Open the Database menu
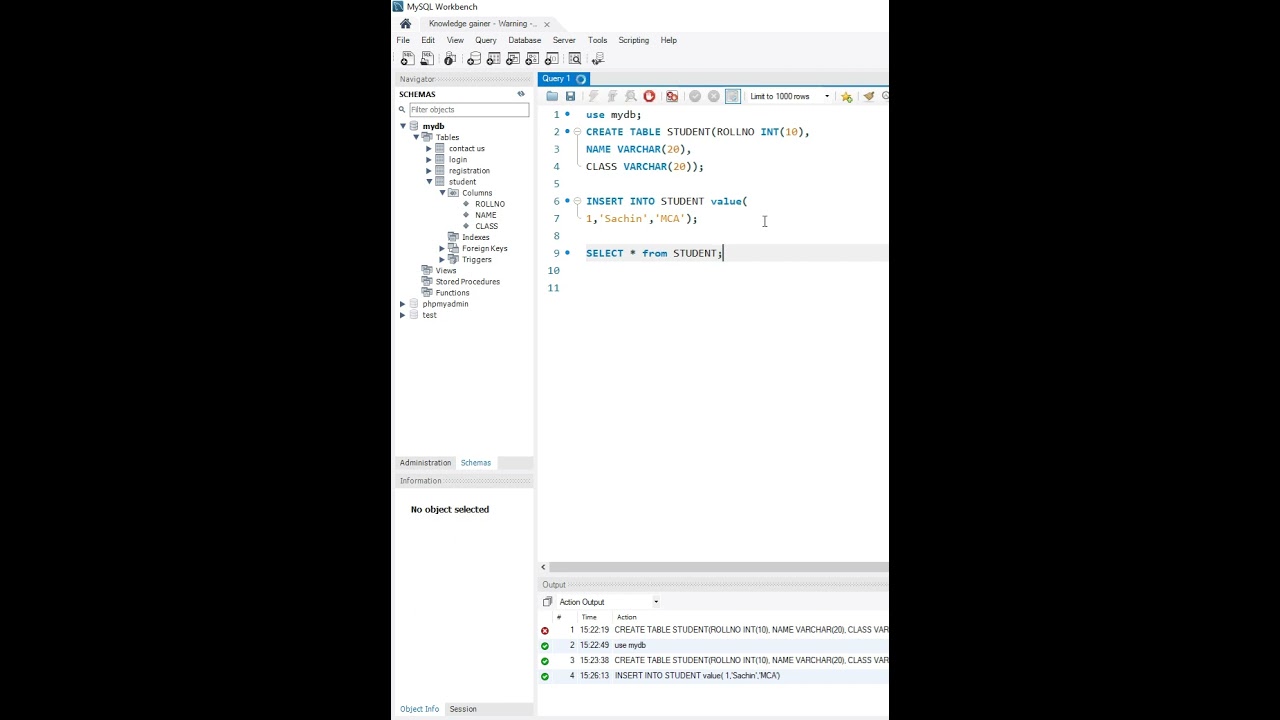The height and width of the screenshot is (720, 1280). [524, 40]
